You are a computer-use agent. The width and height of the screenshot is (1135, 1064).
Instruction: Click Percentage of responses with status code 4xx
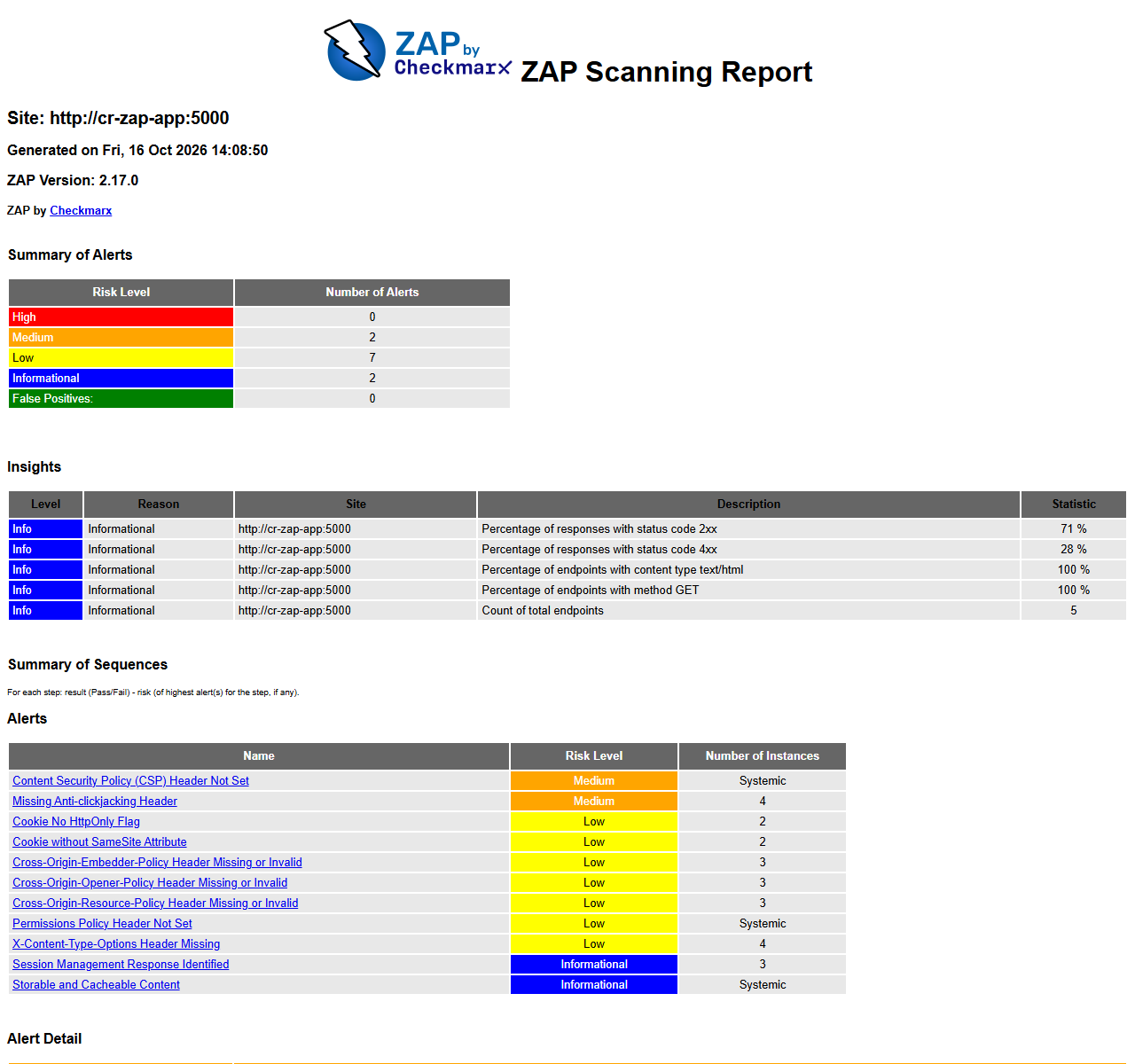point(599,549)
